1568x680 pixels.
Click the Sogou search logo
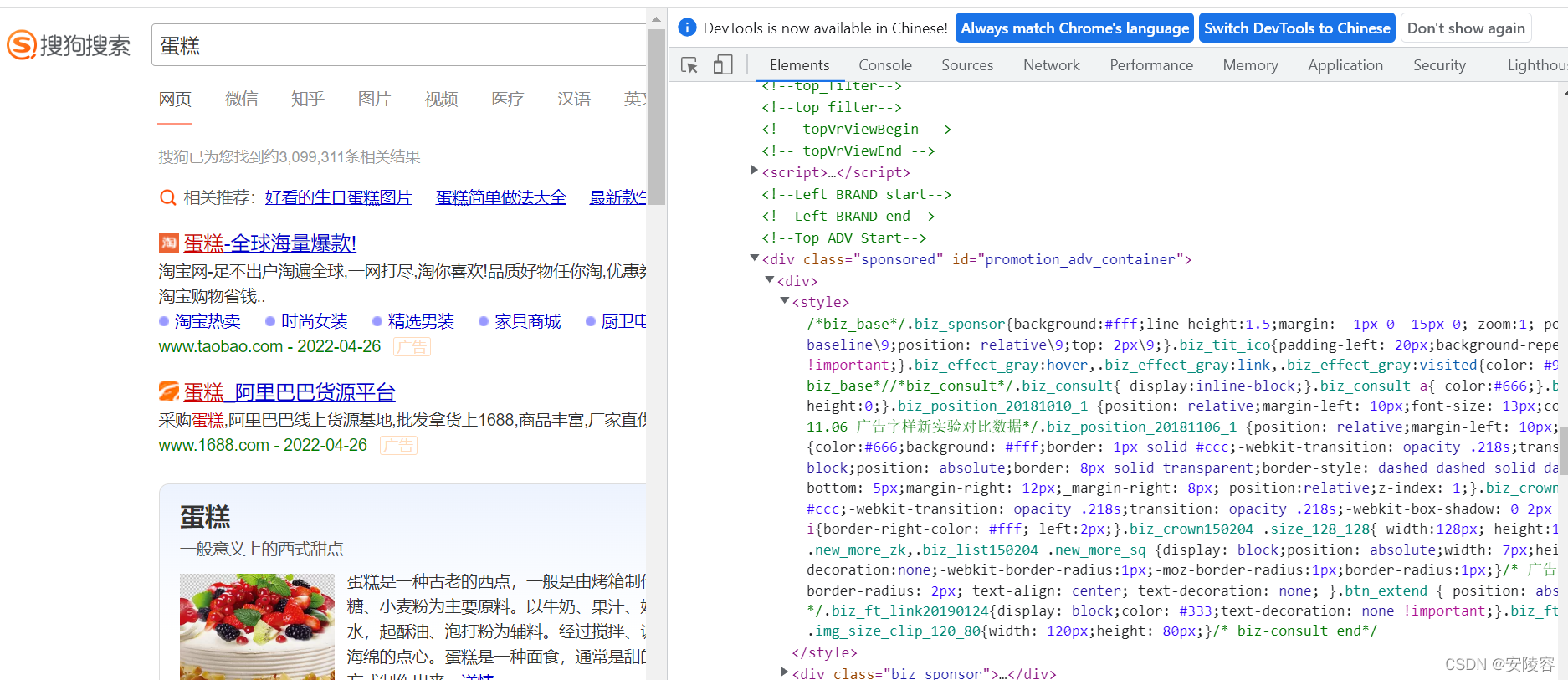click(x=69, y=45)
